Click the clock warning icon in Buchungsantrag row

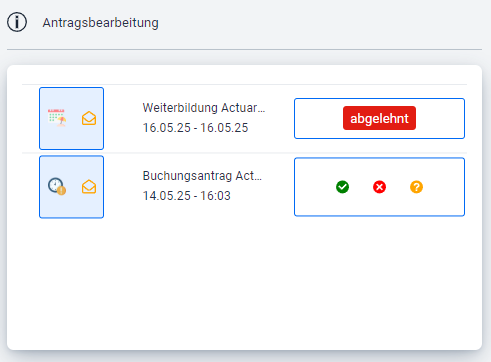(57, 186)
